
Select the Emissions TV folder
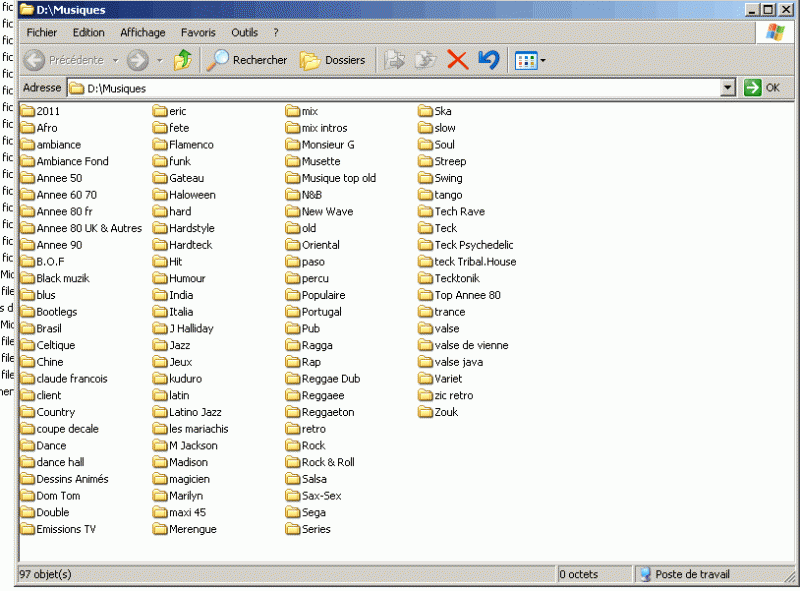58,529
